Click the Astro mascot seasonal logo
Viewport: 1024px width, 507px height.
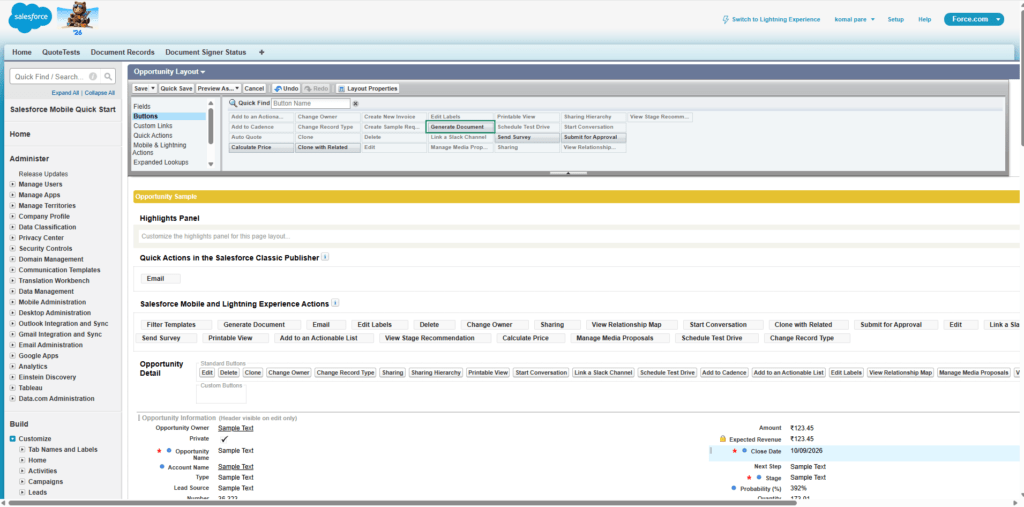tap(77, 20)
